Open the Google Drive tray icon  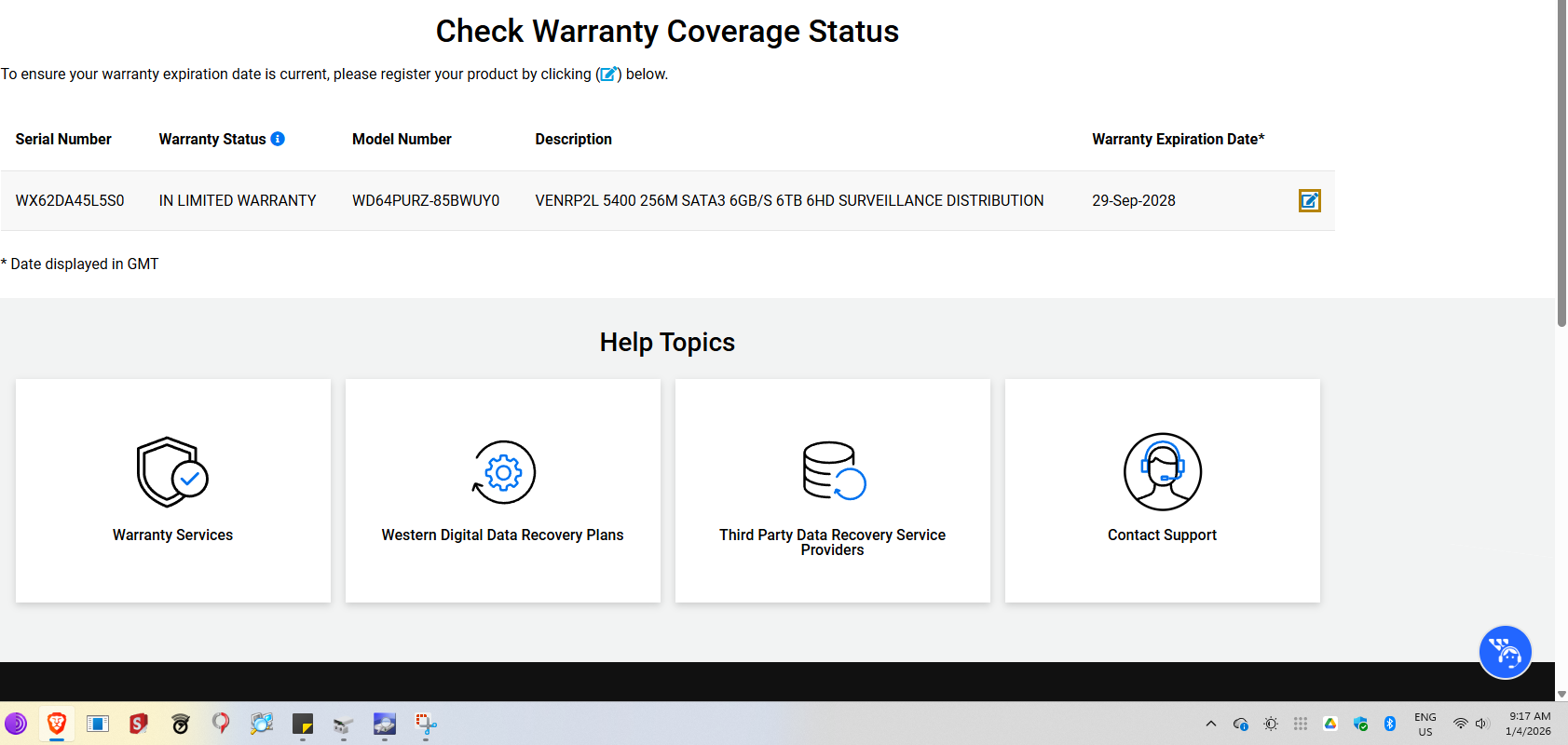(x=1330, y=724)
